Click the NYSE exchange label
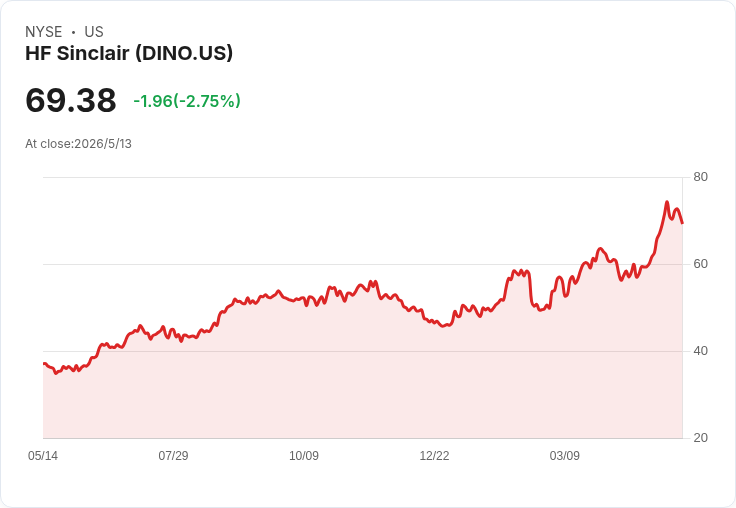 [x=44, y=32]
